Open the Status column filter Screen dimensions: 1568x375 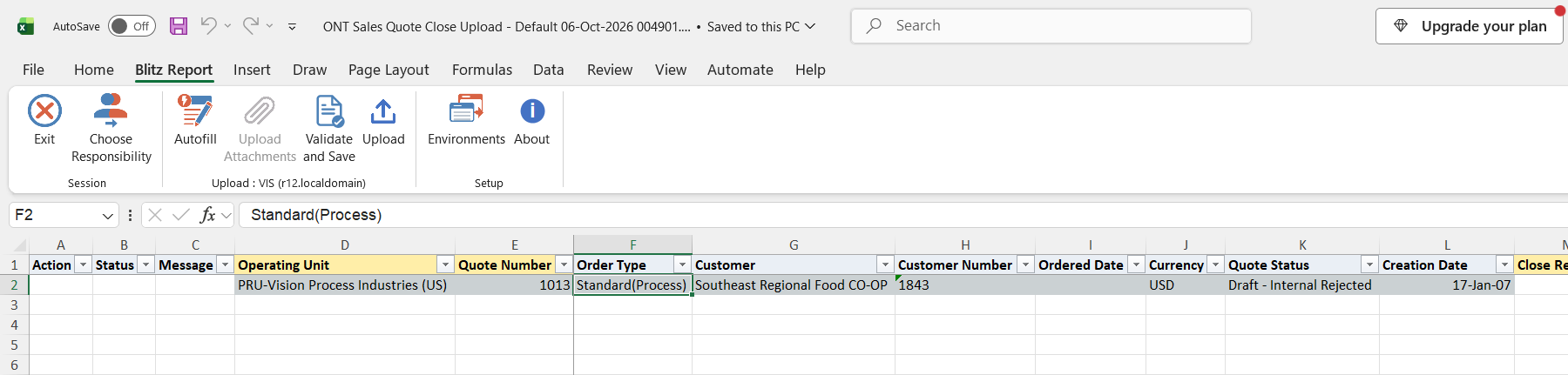tap(146, 265)
